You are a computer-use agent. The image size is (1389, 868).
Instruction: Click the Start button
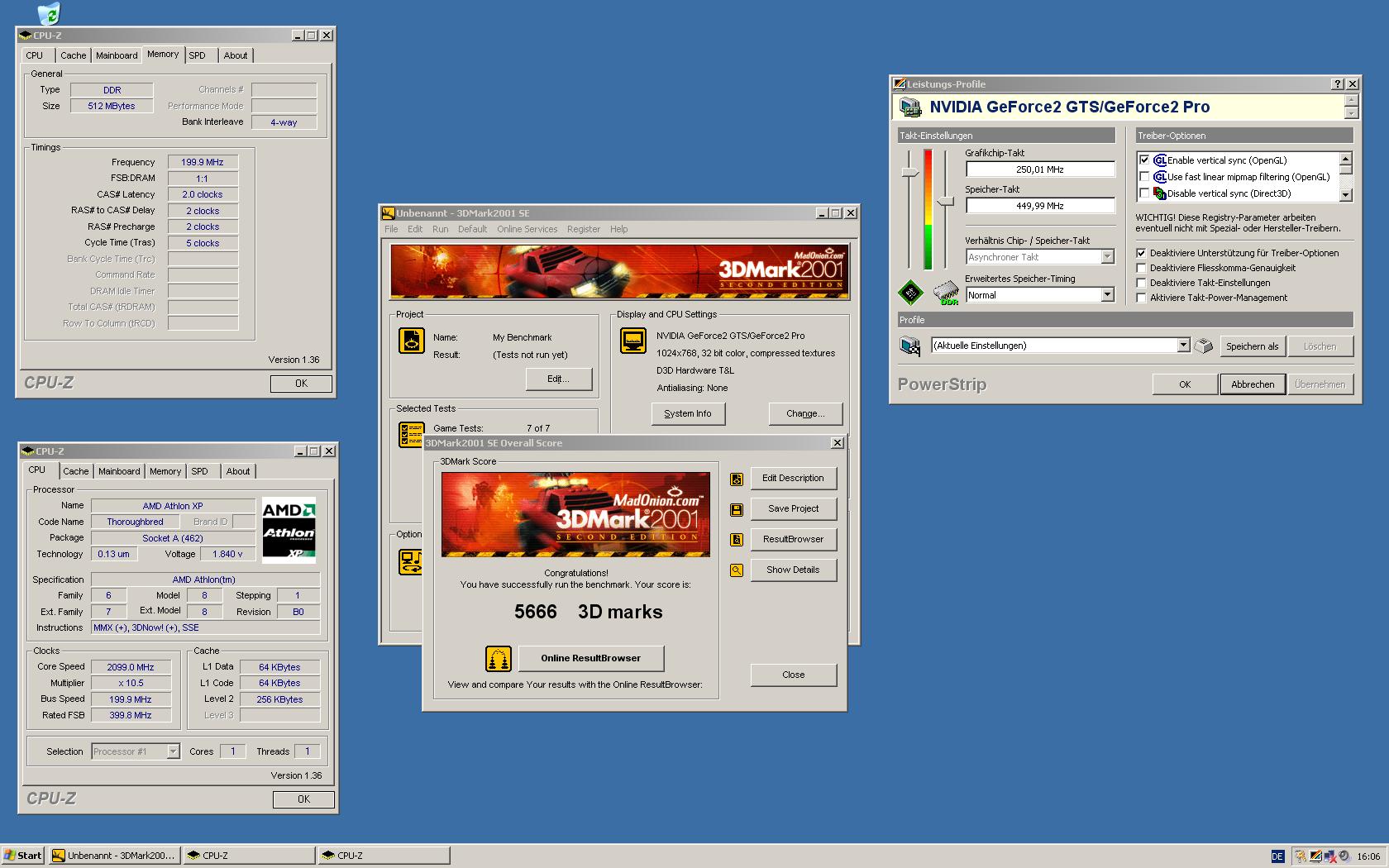(23, 856)
